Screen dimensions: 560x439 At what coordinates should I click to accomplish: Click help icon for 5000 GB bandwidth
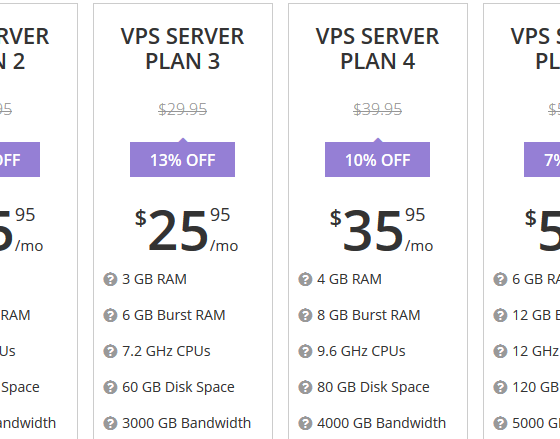click(x=500, y=423)
